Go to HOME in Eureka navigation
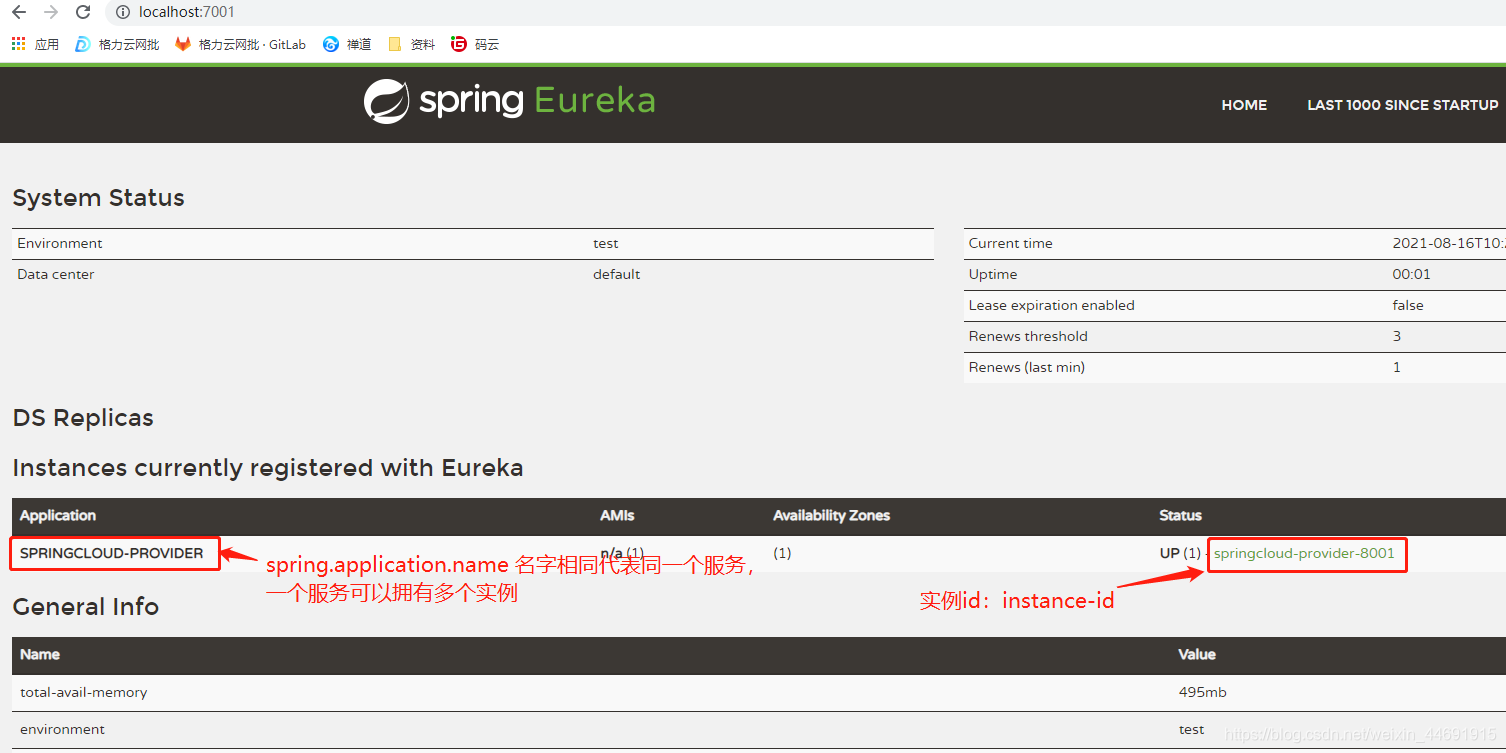Screen dimensions: 1506x753 pyautogui.click(x=1244, y=105)
